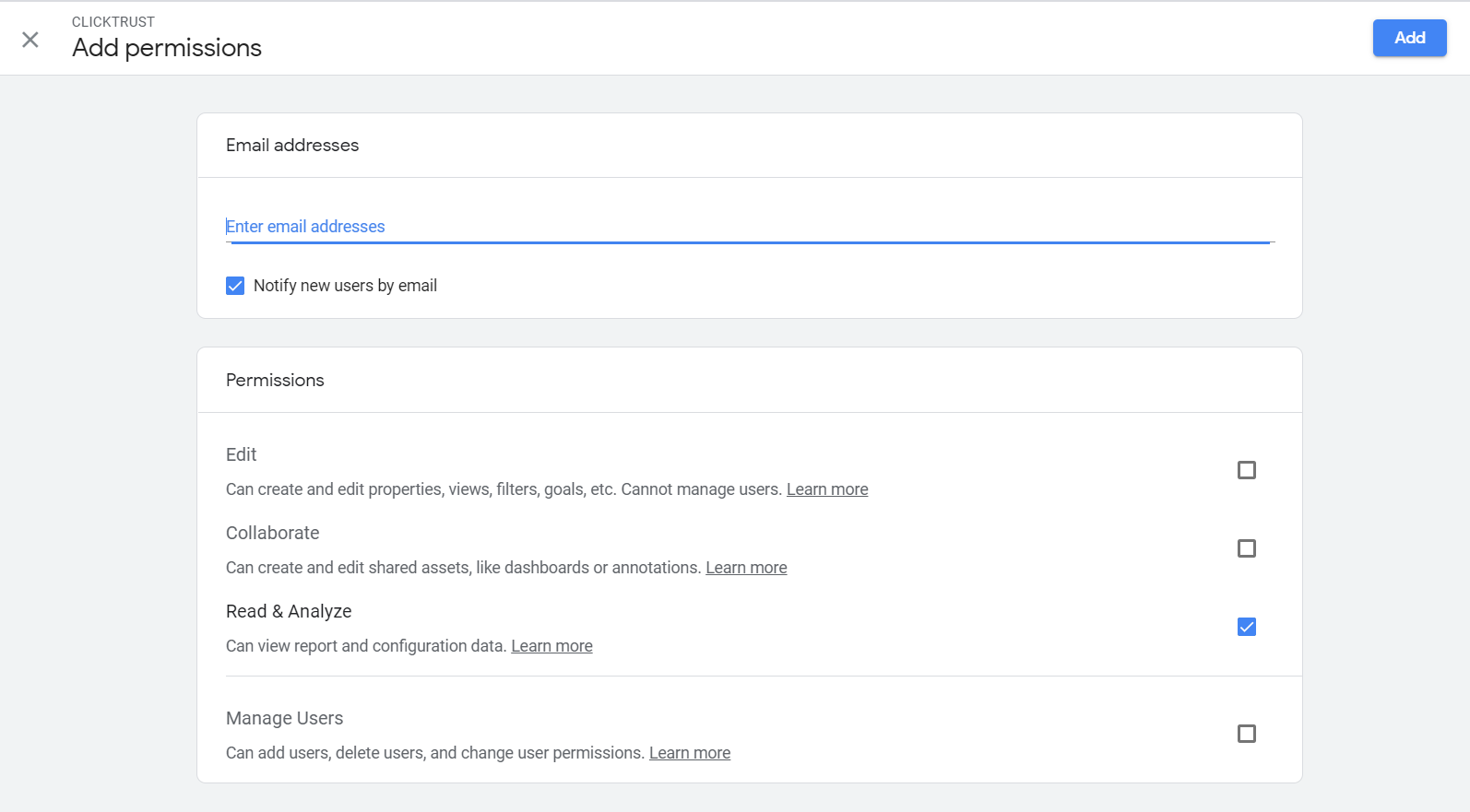Open Learn more link for Edit permission

coord(826,489)
